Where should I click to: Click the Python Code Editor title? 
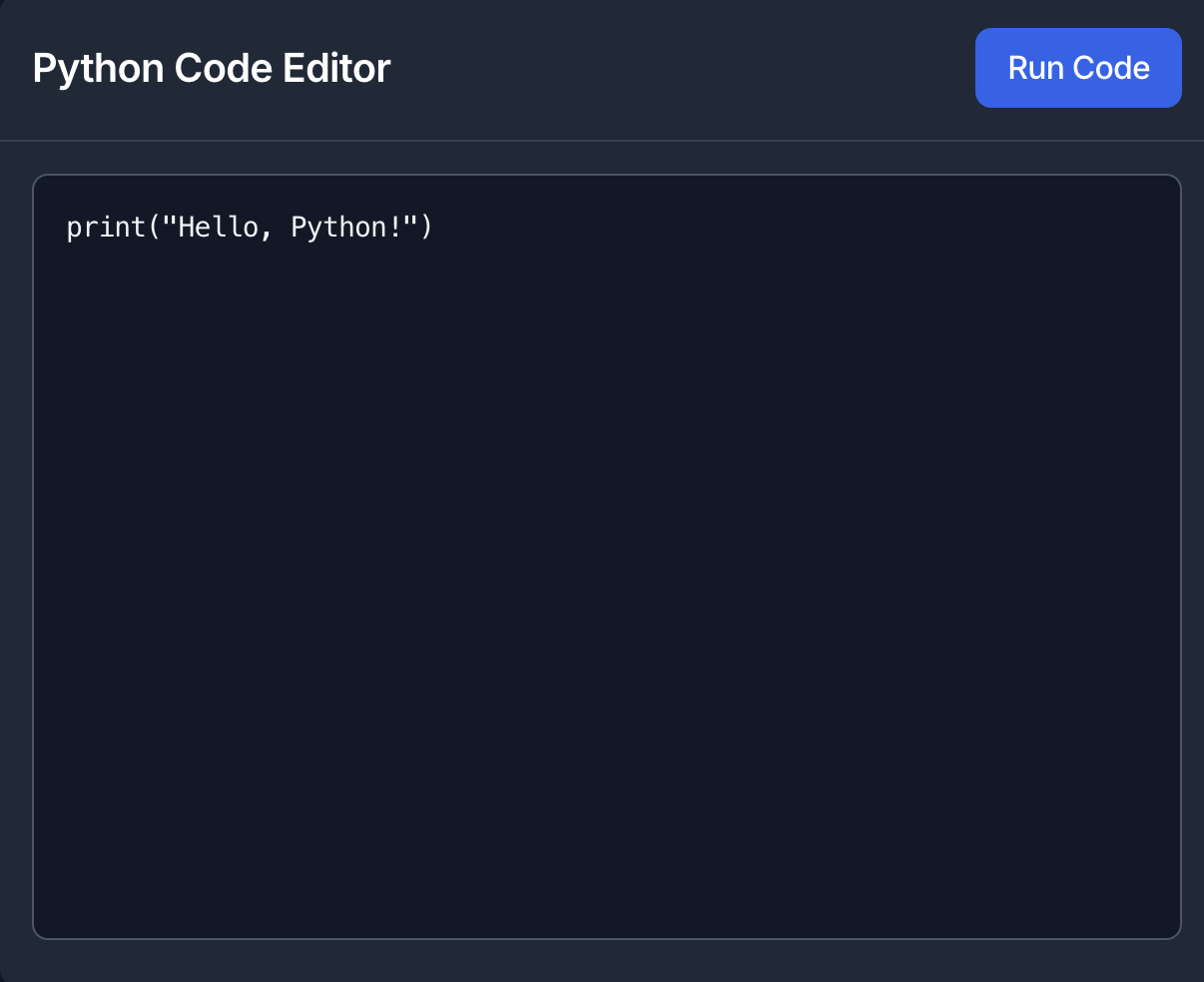coord(211,67)
